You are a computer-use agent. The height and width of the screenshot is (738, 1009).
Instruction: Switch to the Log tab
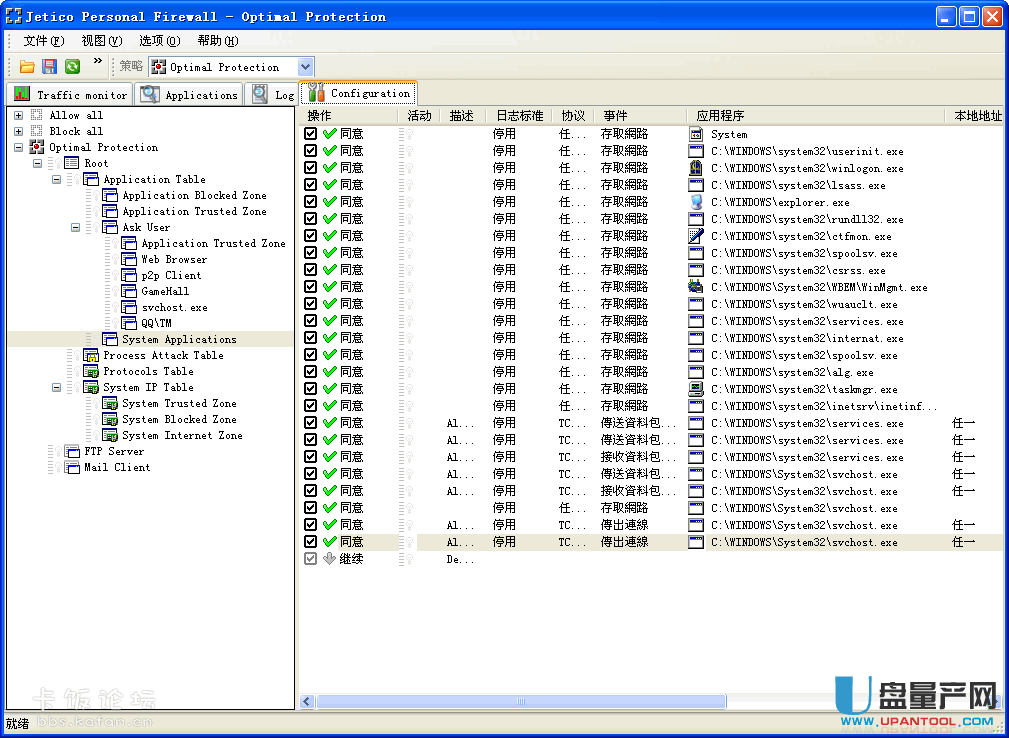tap(273, 95)
